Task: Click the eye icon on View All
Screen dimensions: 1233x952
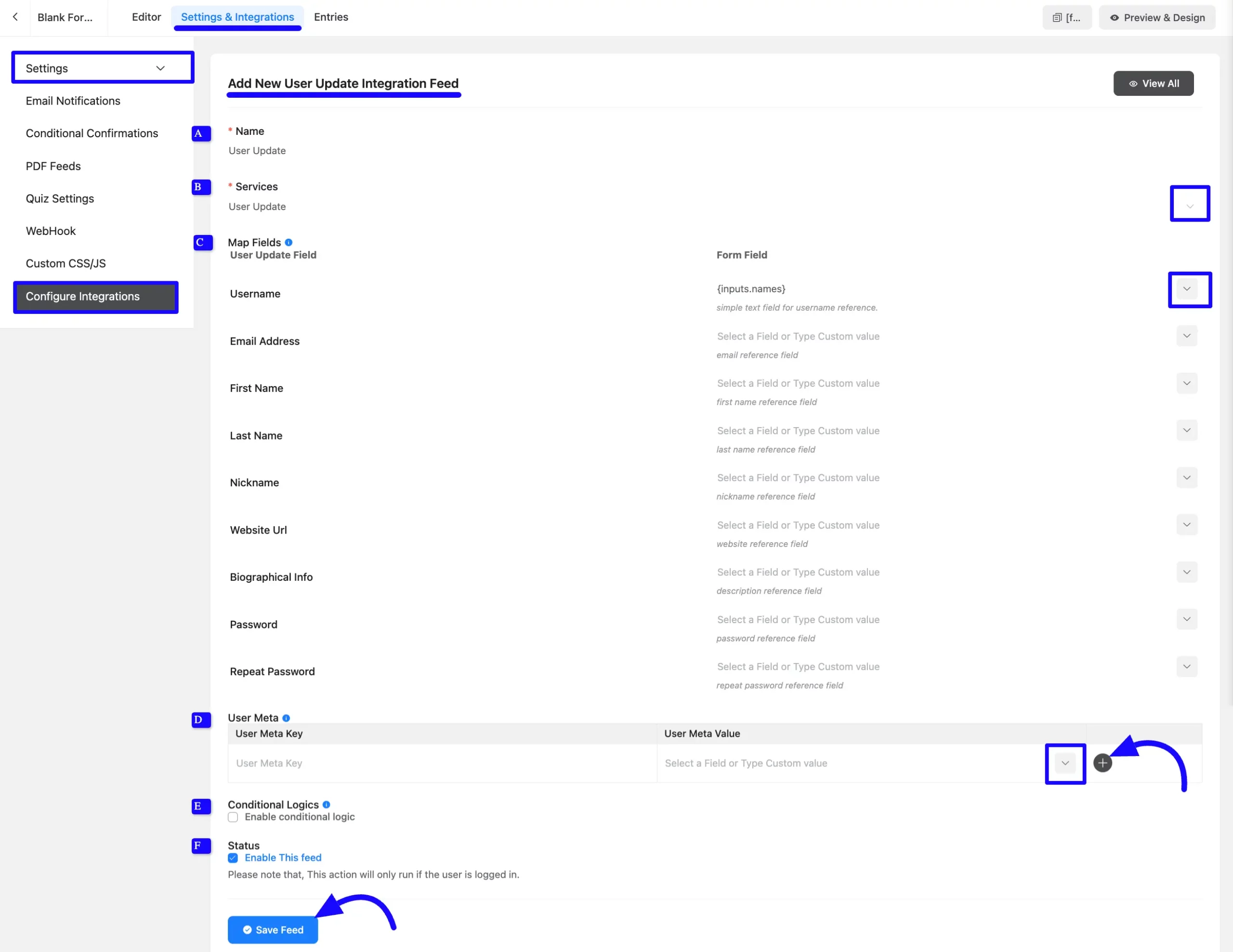Action: click(x=1133, y=83)
